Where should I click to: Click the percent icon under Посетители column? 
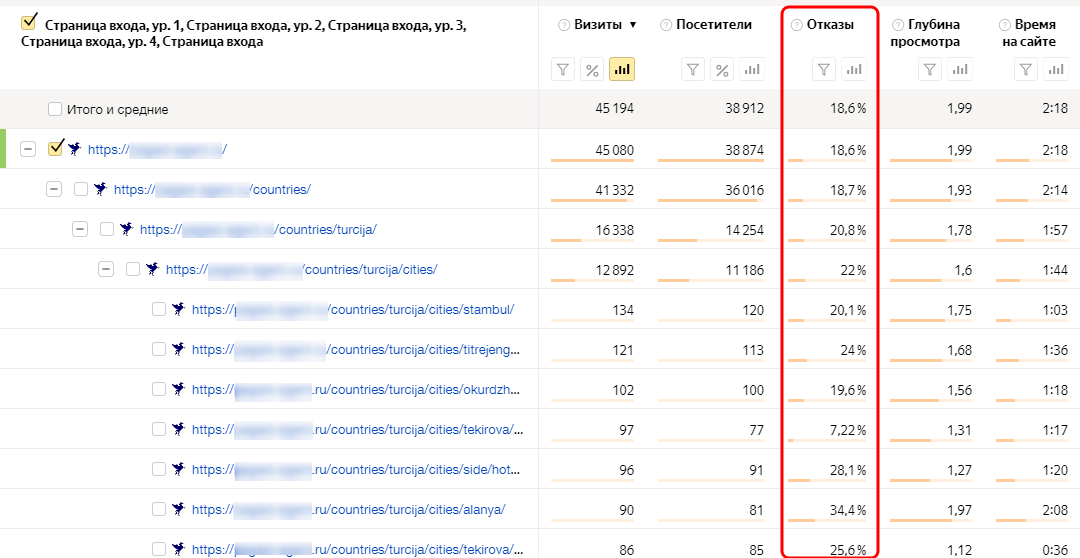[x=722, y=69]
